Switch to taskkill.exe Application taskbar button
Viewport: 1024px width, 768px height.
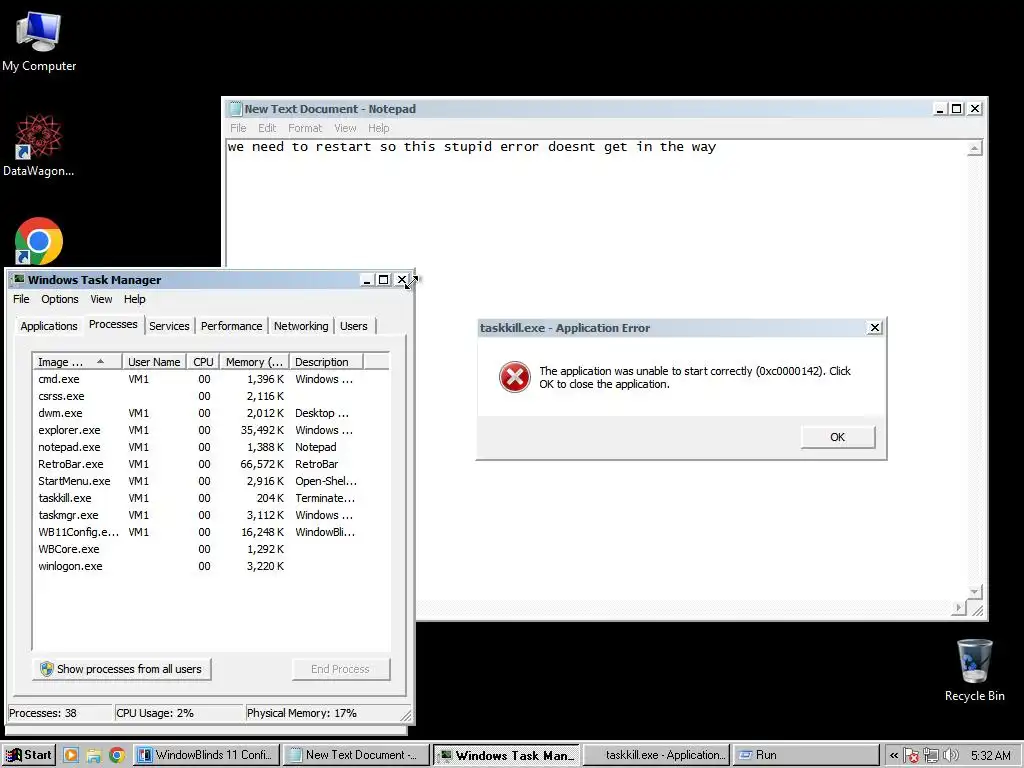click(x=656, y=755)
